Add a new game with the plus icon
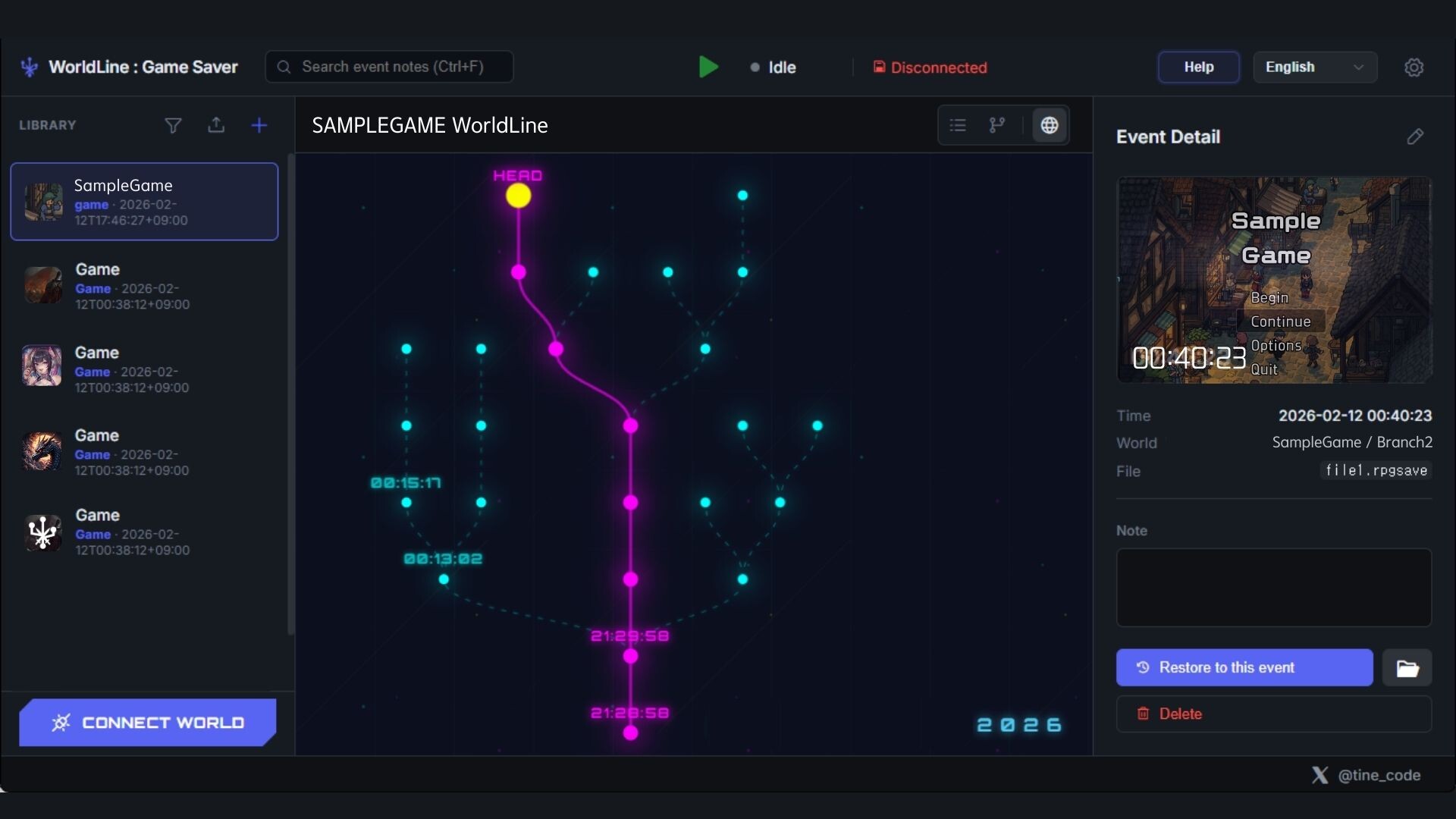 pyautogui.click(x=259, y=125)
